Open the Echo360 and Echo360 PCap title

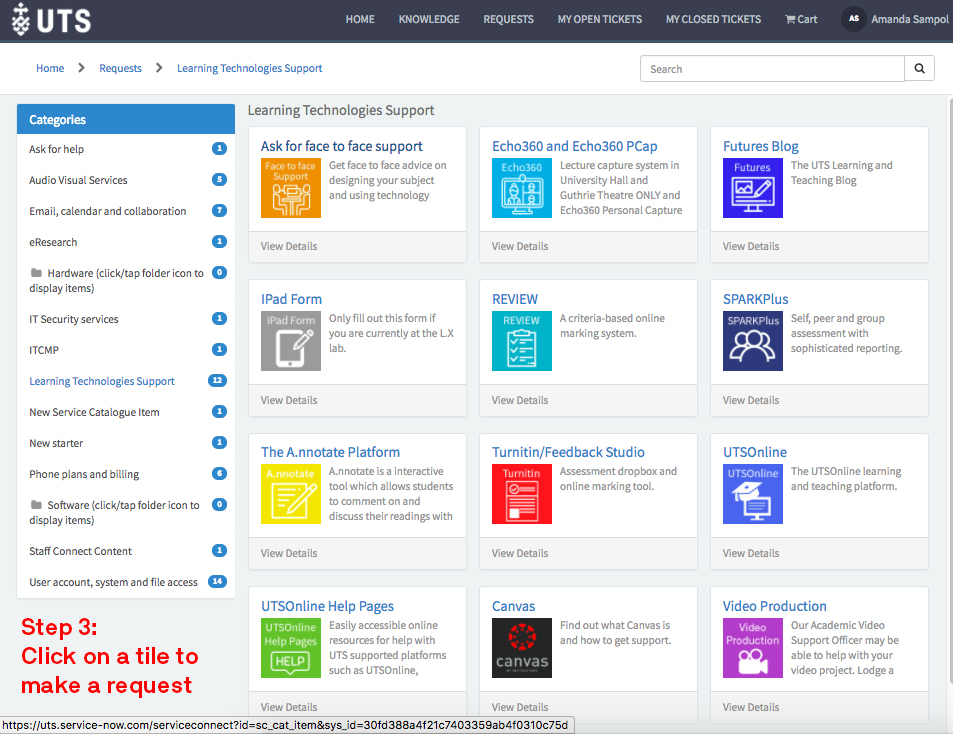[575, 146]
